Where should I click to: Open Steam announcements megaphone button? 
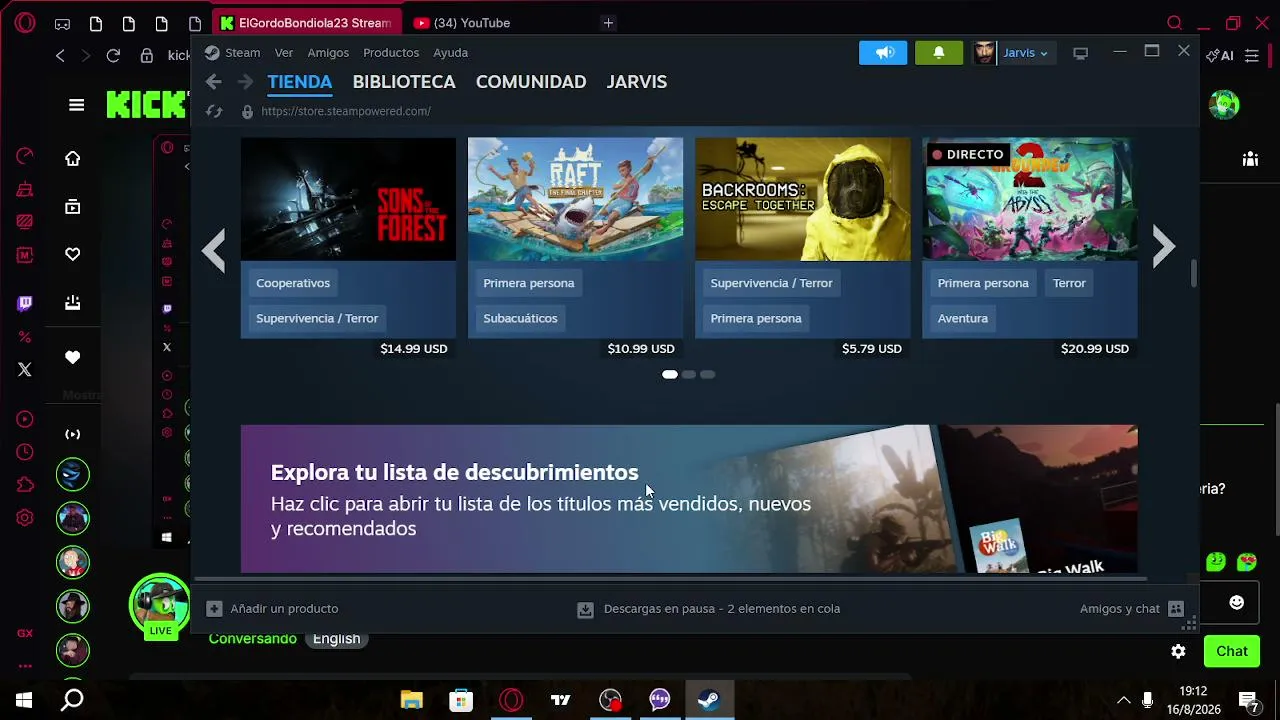pos(883,53)
